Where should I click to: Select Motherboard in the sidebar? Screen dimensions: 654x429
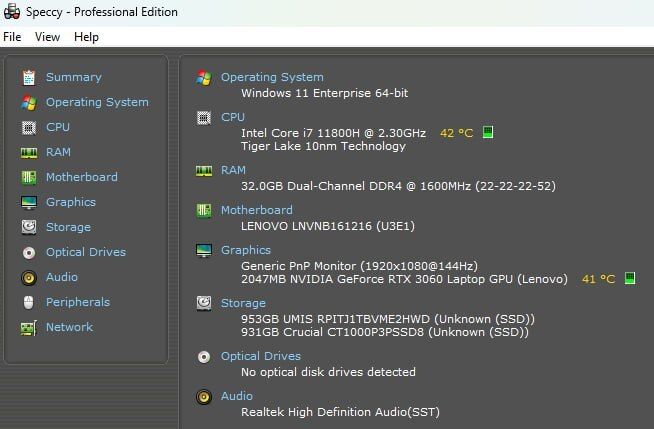point(82,177)
